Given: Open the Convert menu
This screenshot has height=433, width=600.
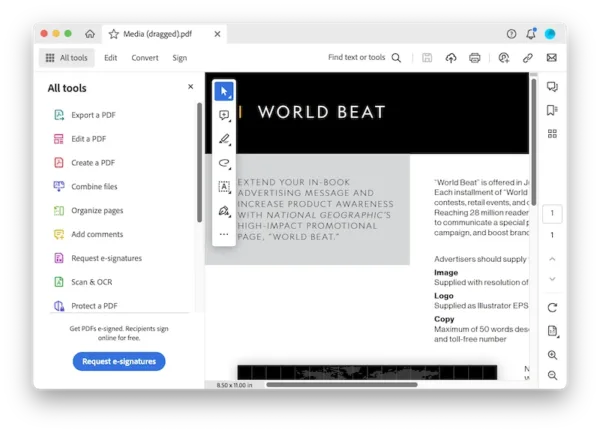Looking at the screenshot, I should tap(145, 58).
